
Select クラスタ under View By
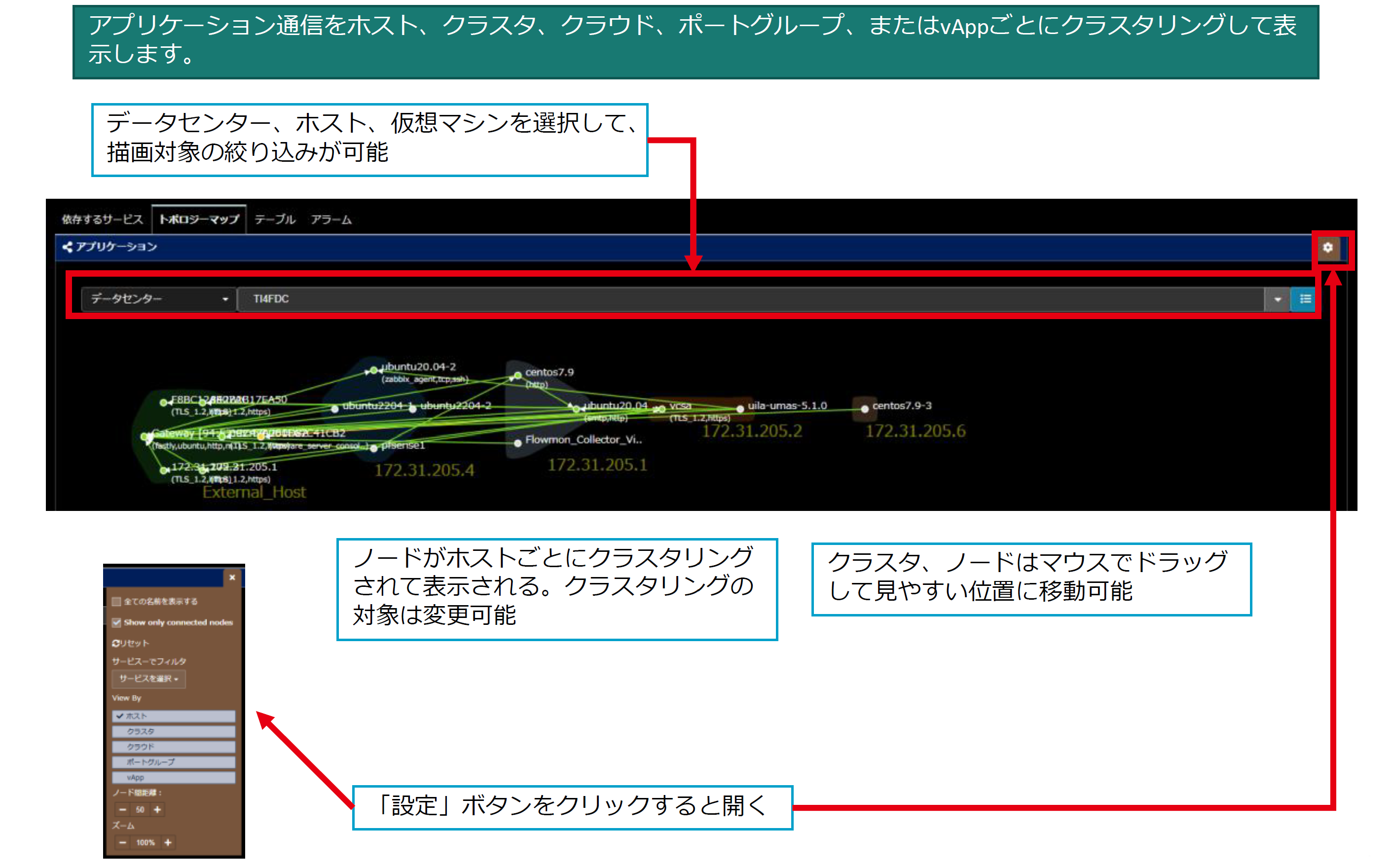(x=174, y=731)
